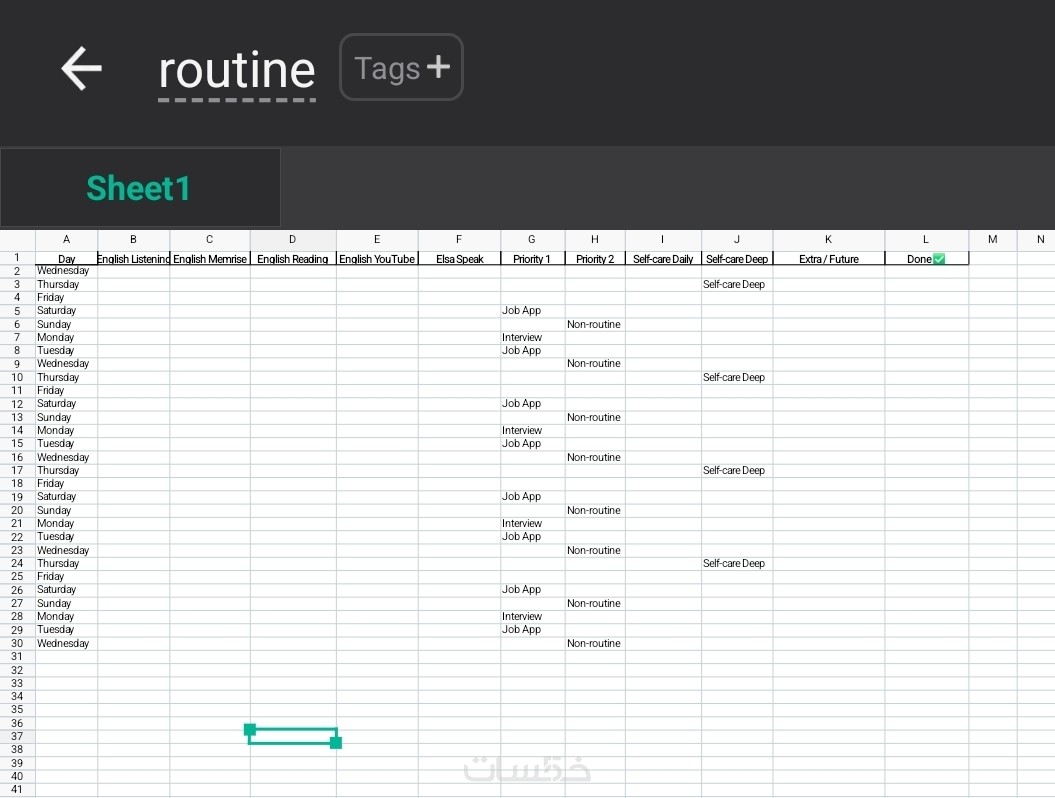The height and width of the screenshot is (798, 1055).
Task: Select 'Non-routine' cell in row 23
Action: [x=595, y=550]
